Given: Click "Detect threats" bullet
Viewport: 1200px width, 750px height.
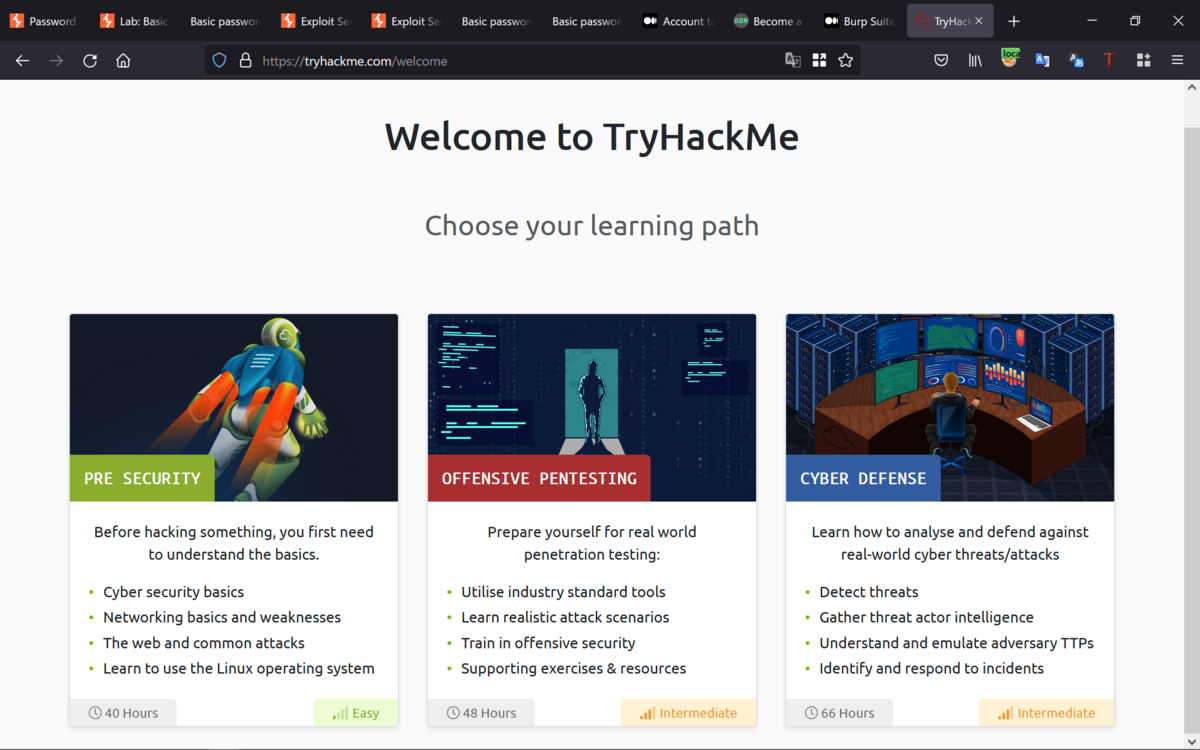Looking at the screenshot, I should pyautogui.click(x=869, y=592).
